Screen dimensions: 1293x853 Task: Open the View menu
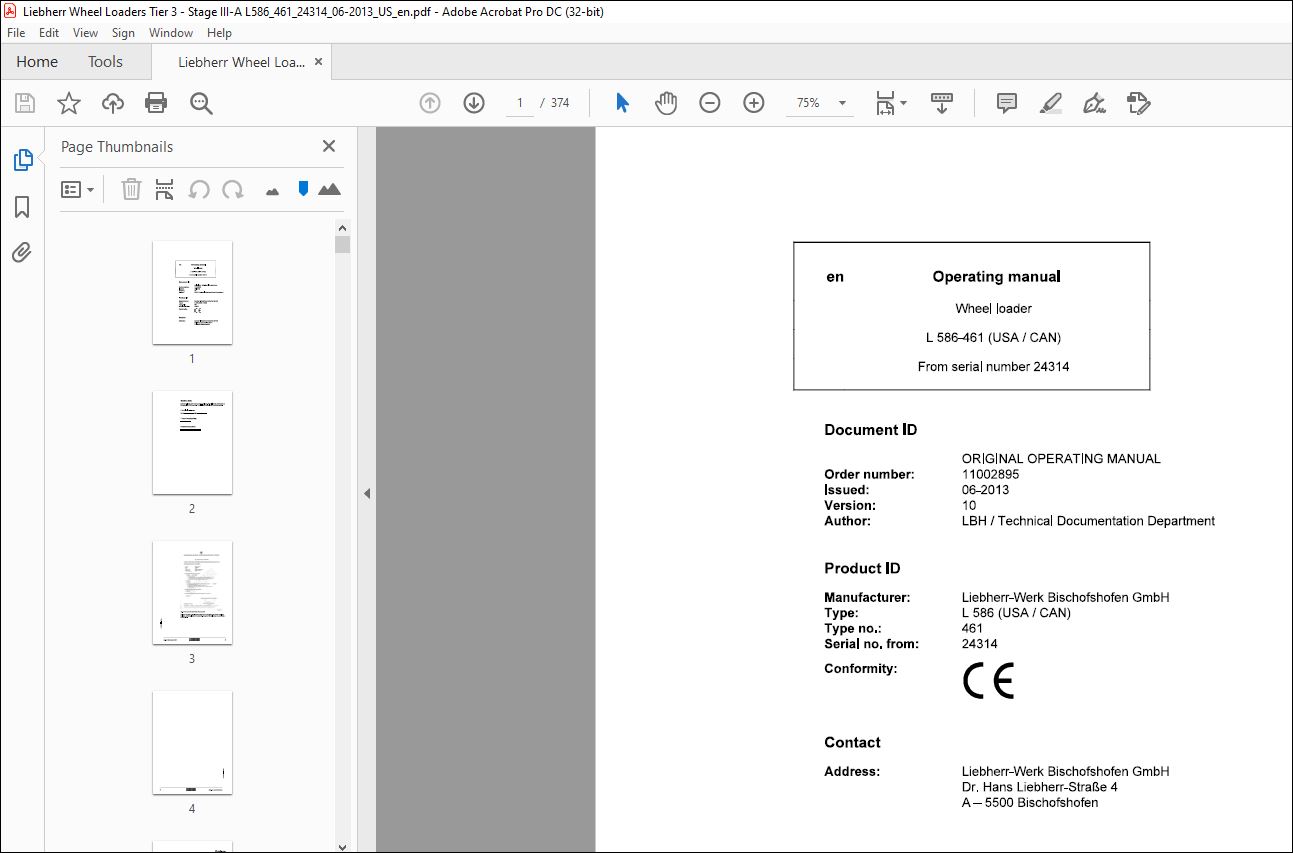(x=85, y=33)
